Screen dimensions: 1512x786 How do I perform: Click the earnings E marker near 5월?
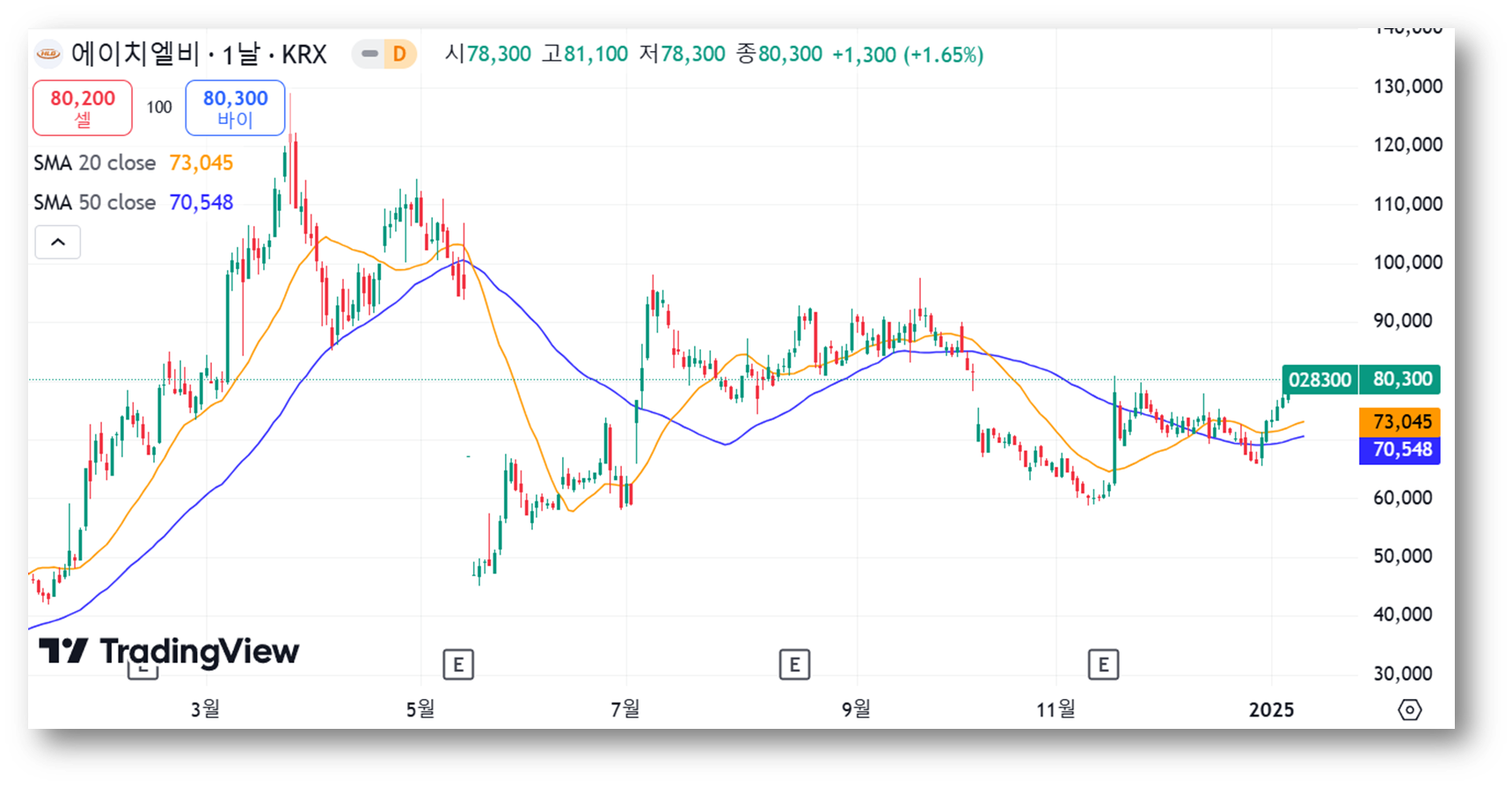(x=458, y=665)
